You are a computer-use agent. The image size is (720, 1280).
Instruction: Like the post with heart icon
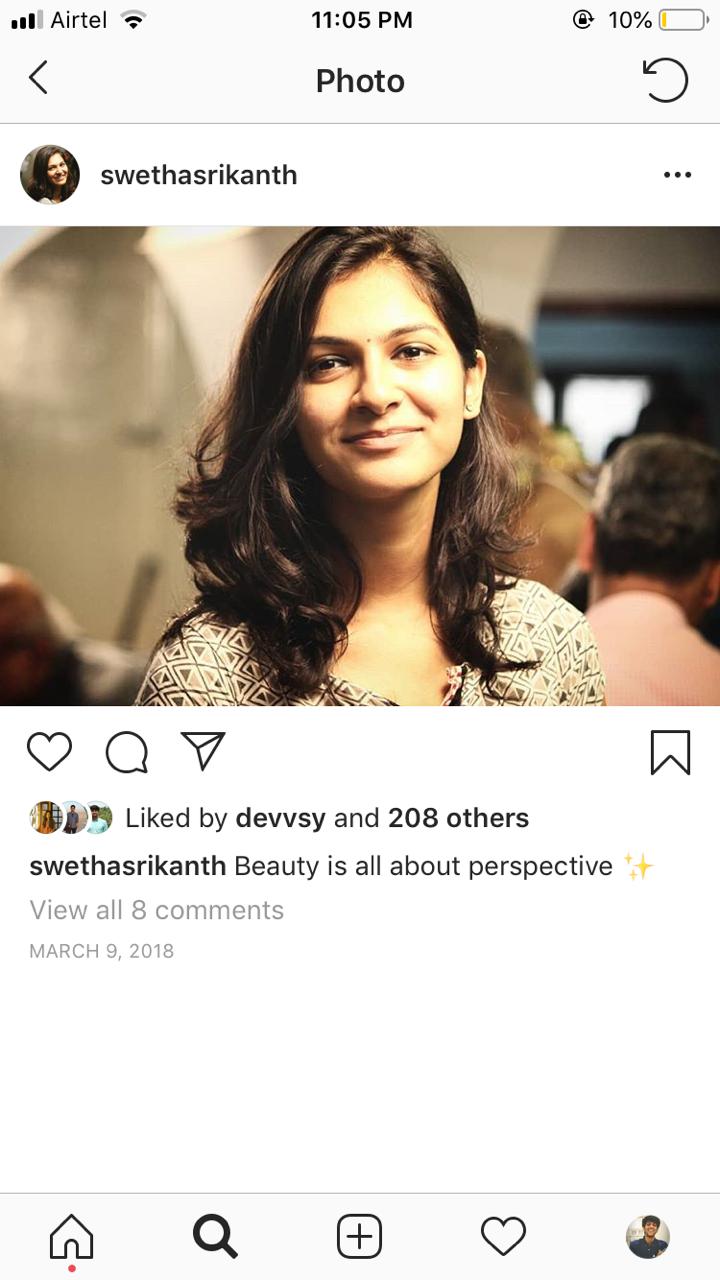click(x=49, y=752)
